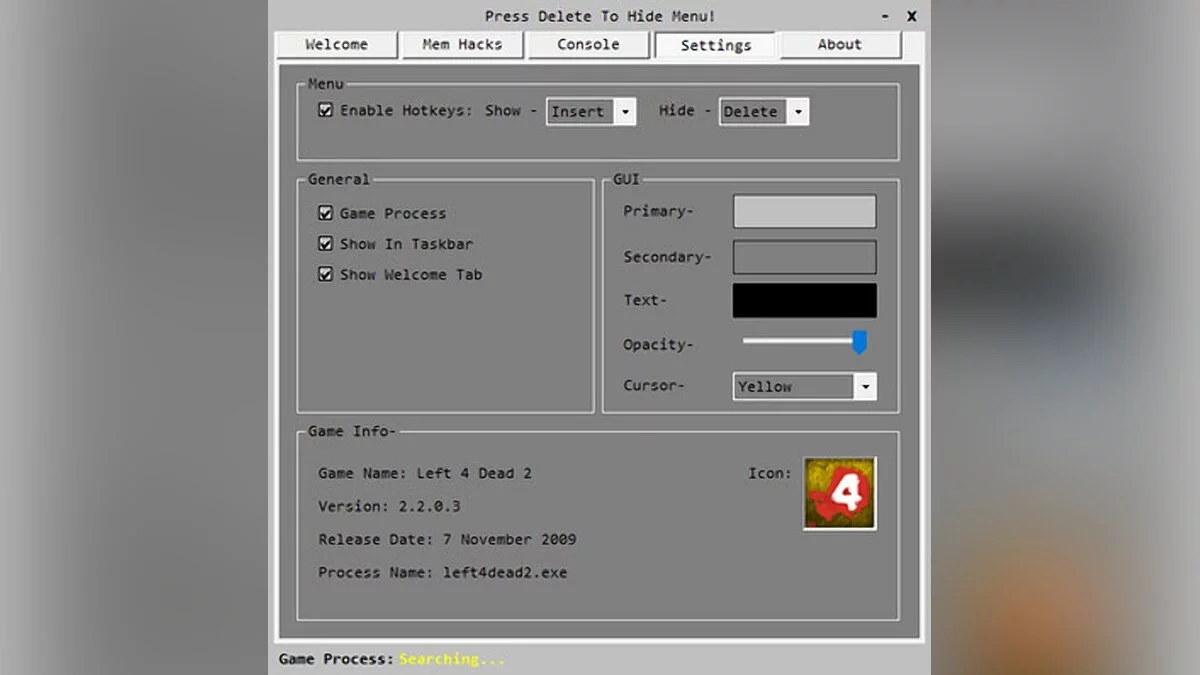
Task: Close the trainer window with X
Action: click(x=911, y=16)
